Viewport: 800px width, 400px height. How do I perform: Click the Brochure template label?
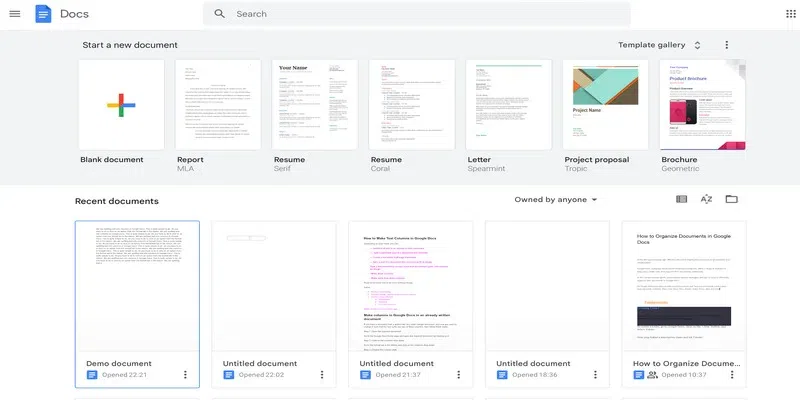679,160
